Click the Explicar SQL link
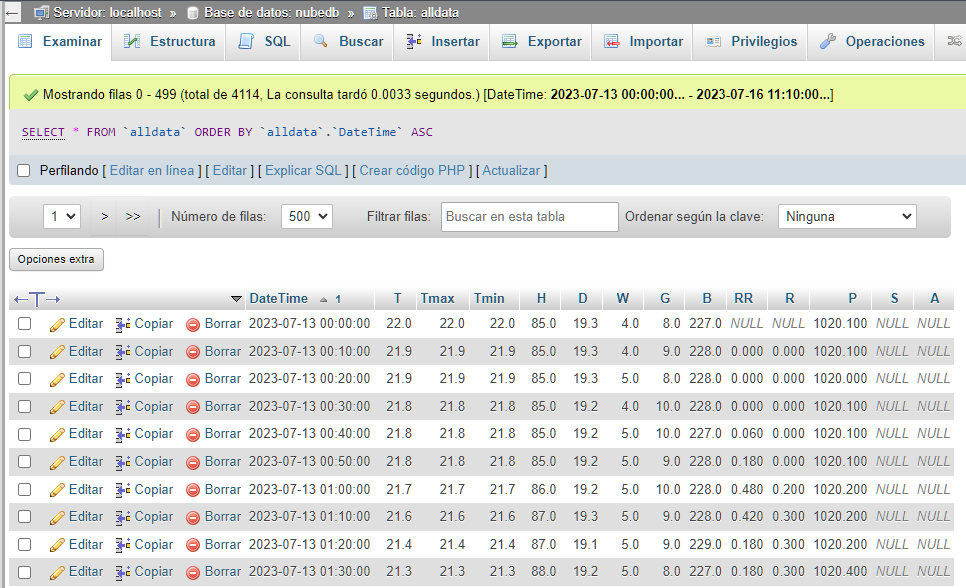 click(x=303, y=171)
